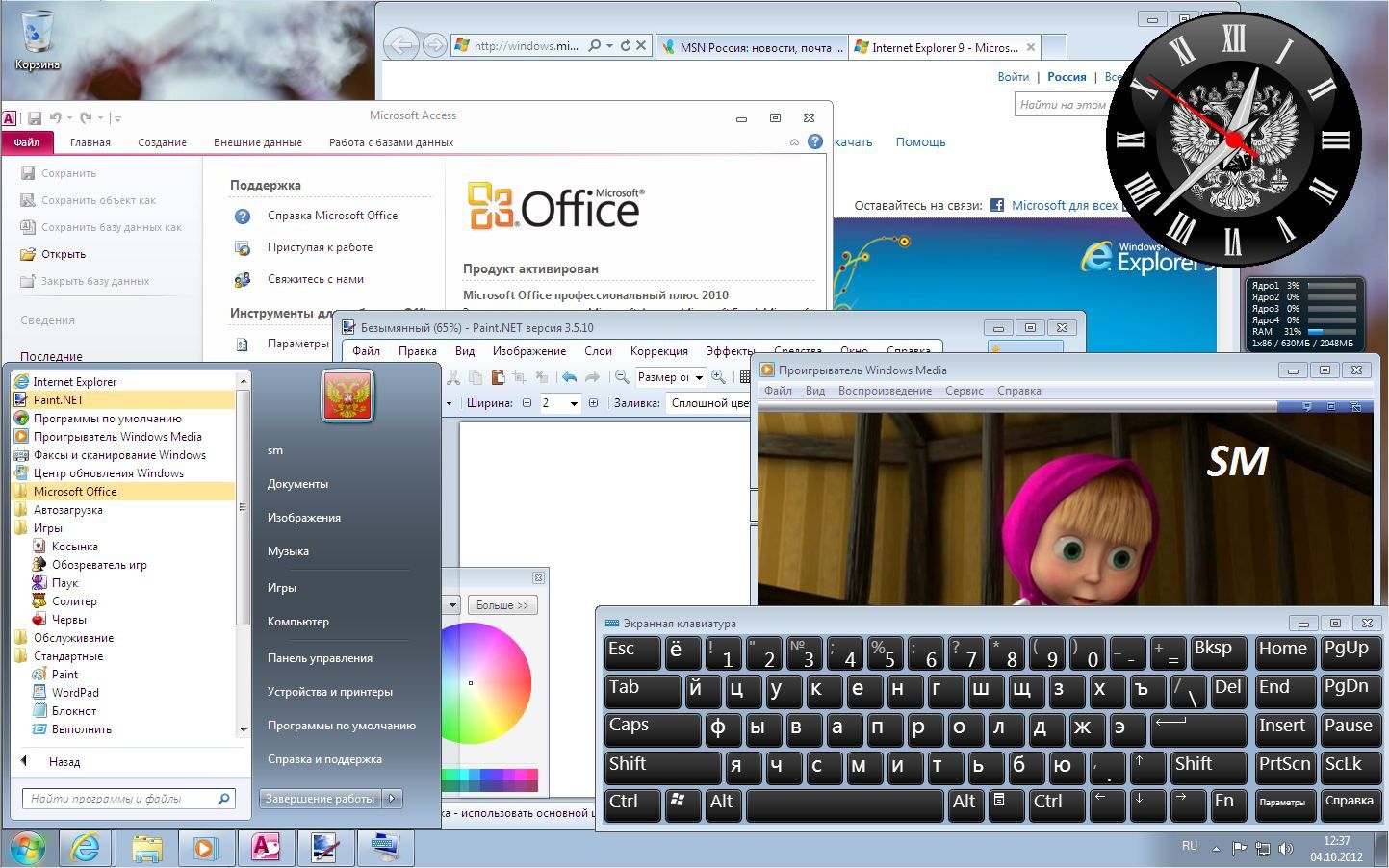Click the save icon in Access quick toolbar
The width and height of the screenshot is (1389, 868).
(35, 118)
